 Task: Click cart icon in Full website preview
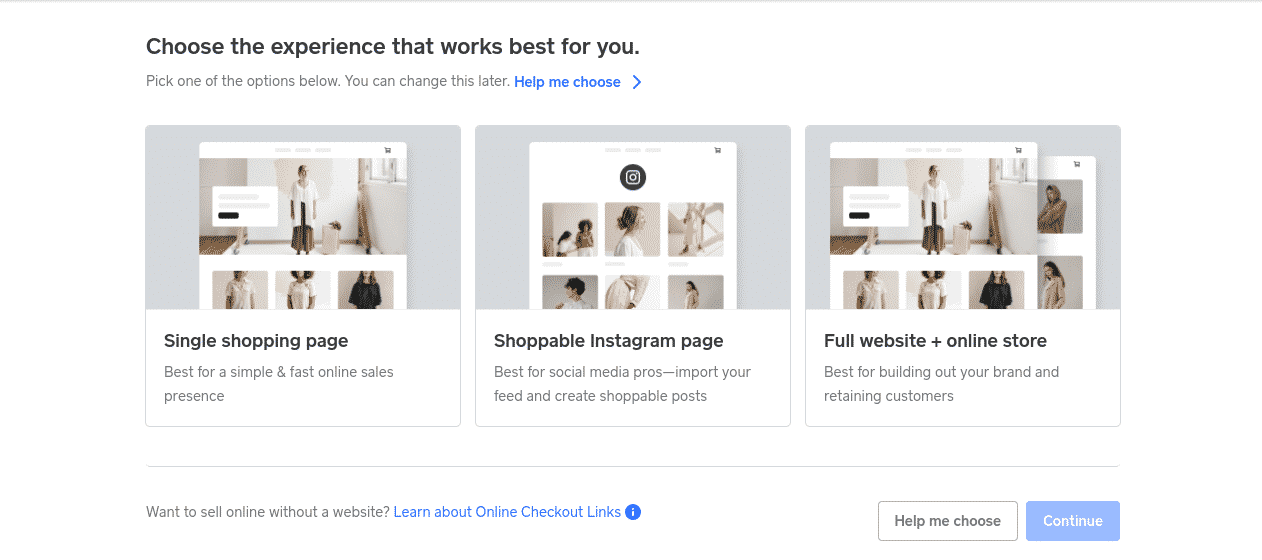click(x=1018, y=150)
